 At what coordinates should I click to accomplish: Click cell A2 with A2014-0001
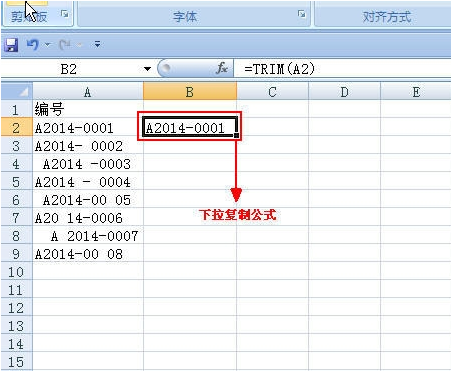pos(88,127)
